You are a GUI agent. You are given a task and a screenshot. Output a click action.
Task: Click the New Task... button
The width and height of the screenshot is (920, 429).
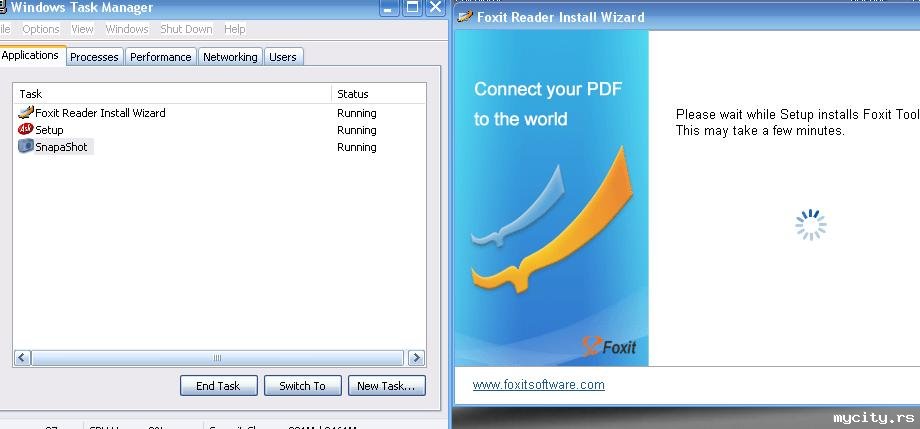(x=386, y=386)
